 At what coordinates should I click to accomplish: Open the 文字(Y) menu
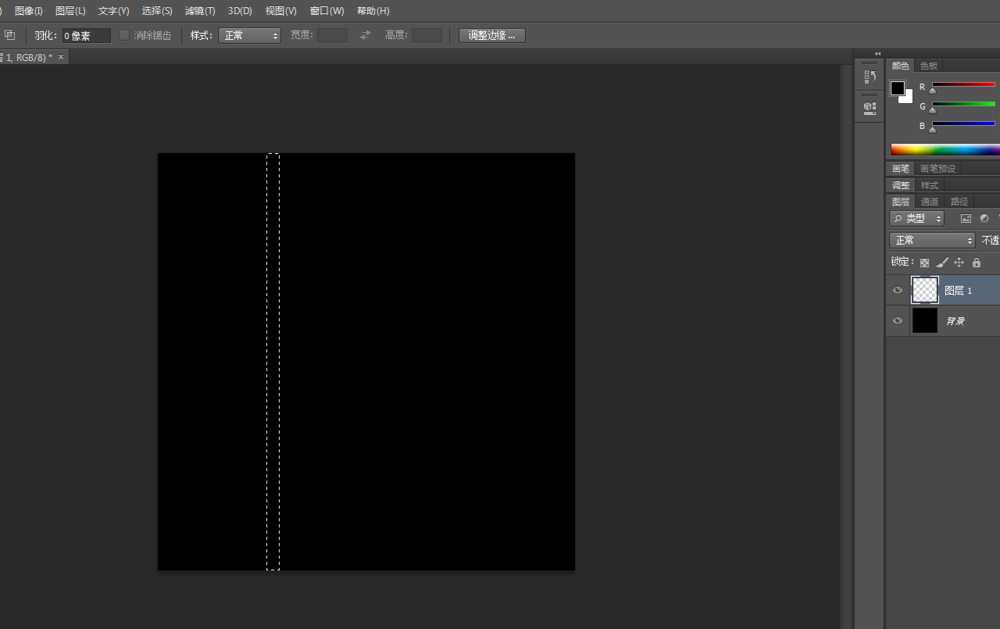tap(114, 11)
